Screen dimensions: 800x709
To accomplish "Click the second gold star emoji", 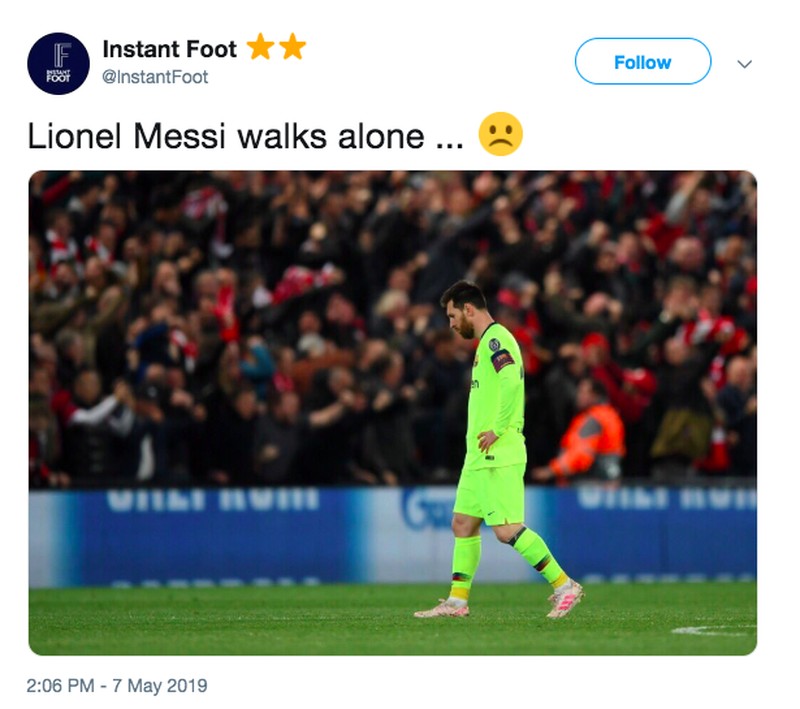I will [x=292, y=47].
